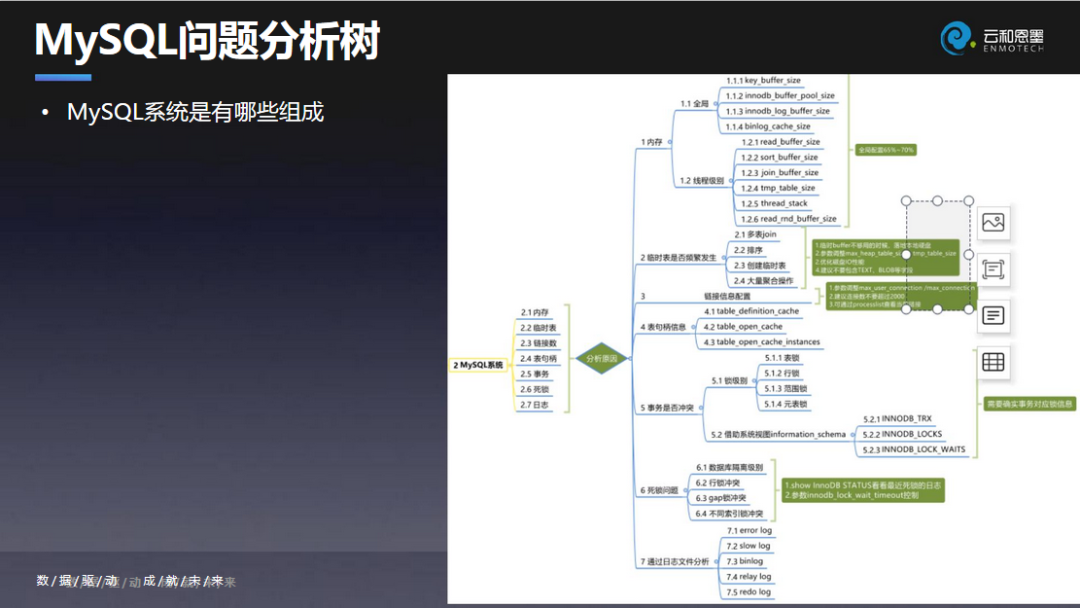The image size is (1080, 608).
Task: Click the '7.1 error log' node
Action: point(749,531)
